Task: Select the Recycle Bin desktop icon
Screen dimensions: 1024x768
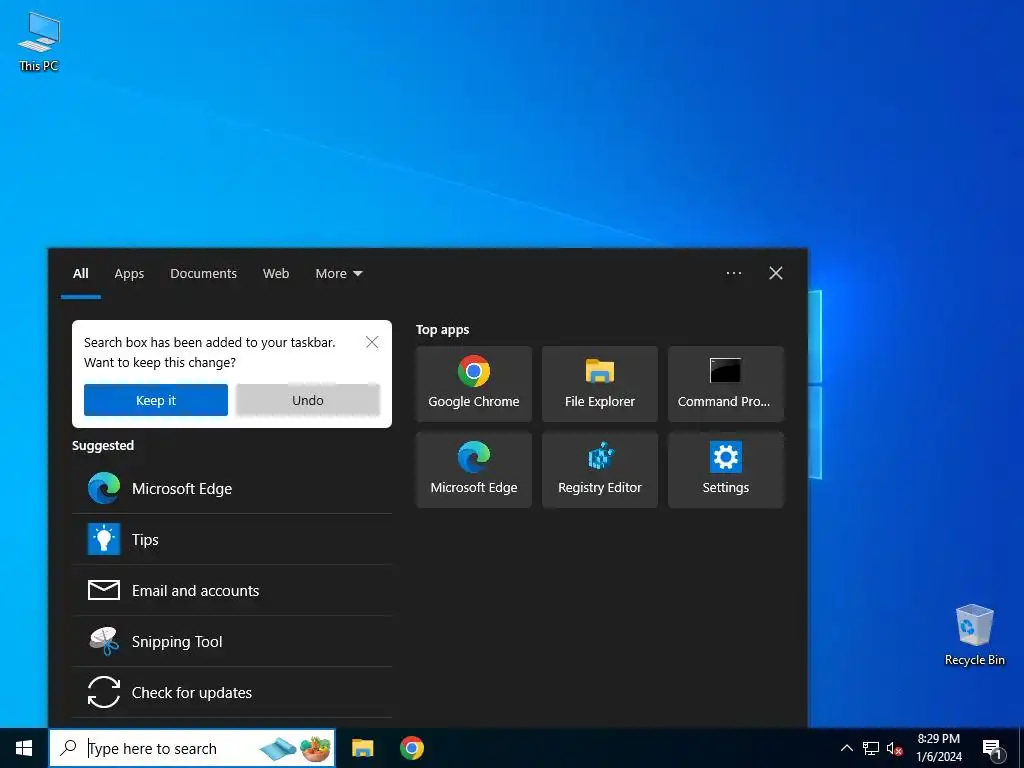Action: point(974,635)
